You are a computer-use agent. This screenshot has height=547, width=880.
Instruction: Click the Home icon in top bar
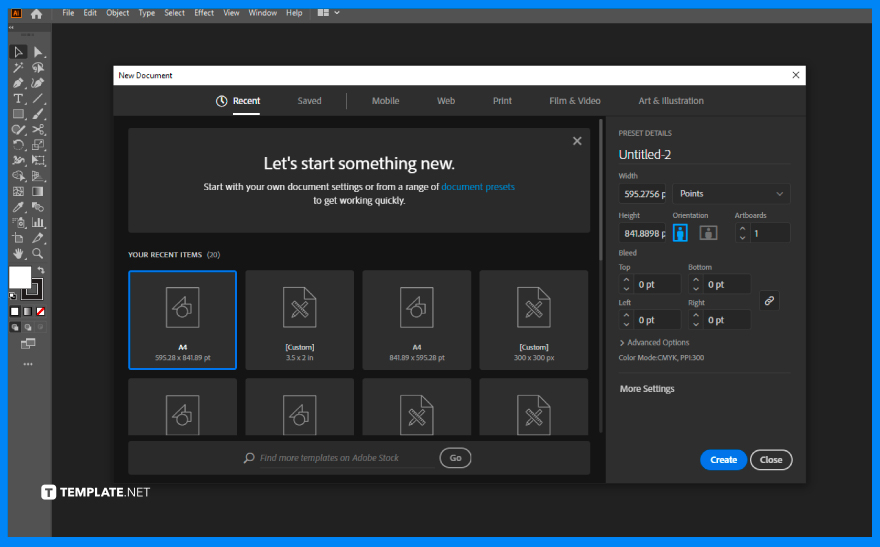(x=37, y=14)
